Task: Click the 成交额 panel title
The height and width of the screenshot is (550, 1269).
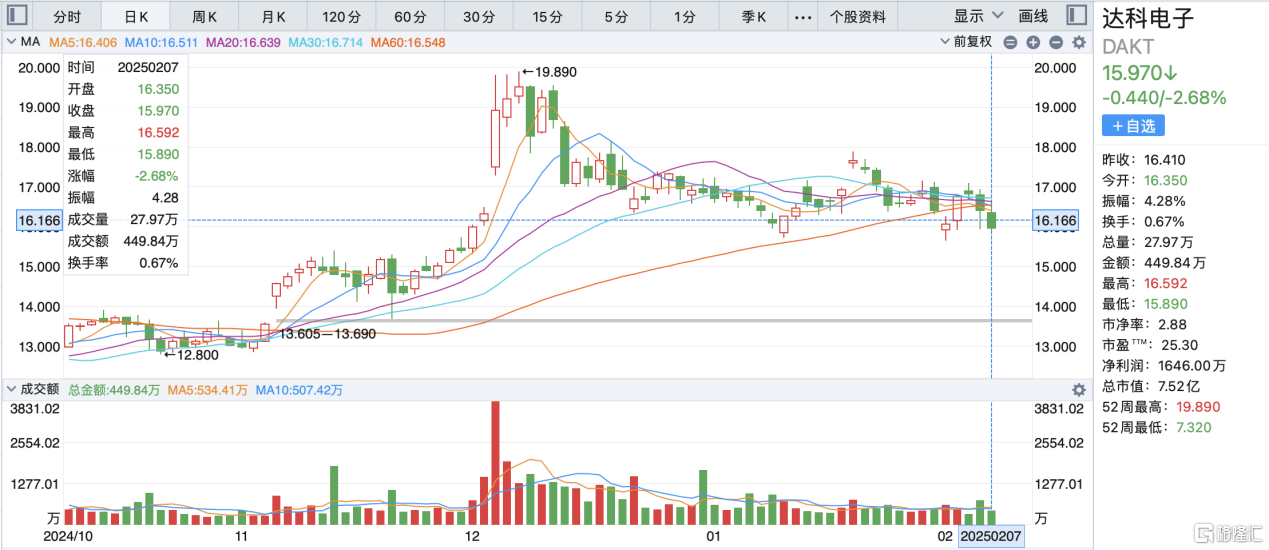Action: click(x=39, y=390)
